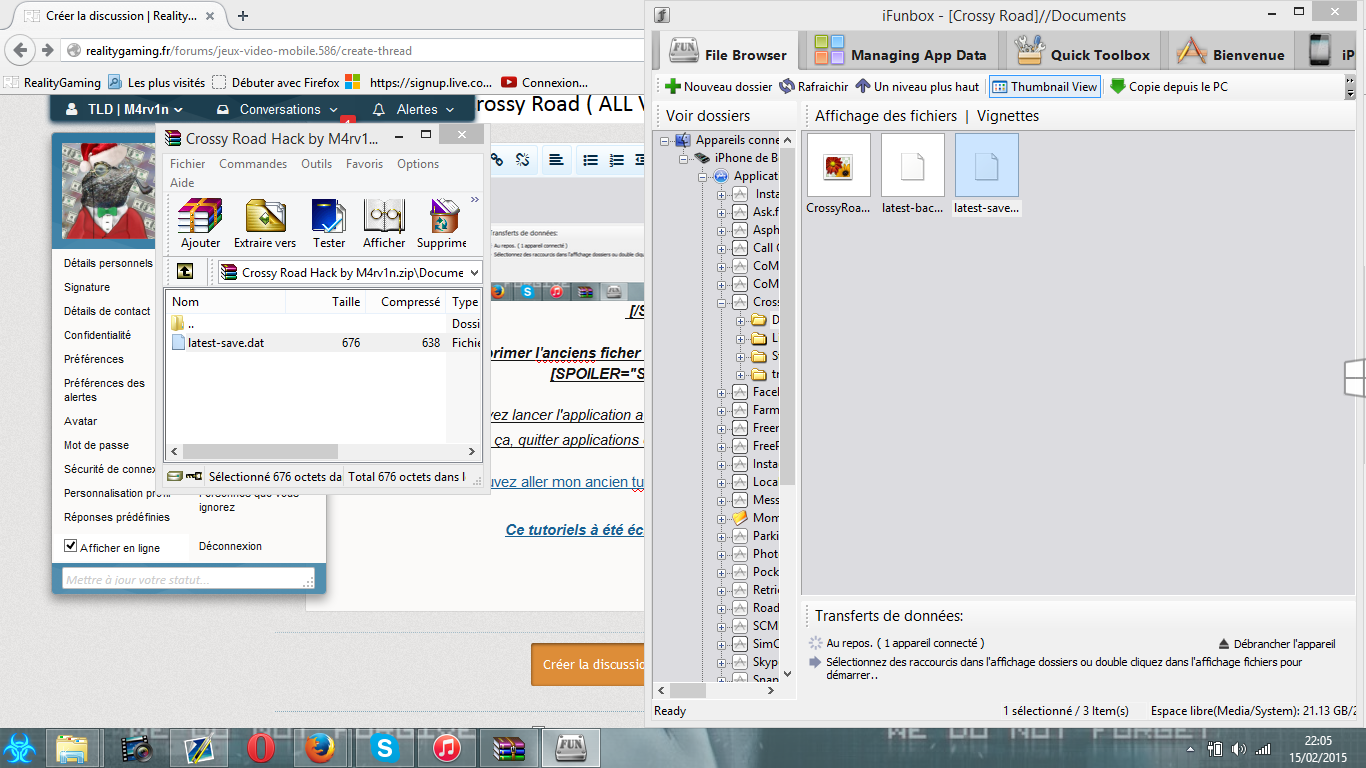Switch to the Bienvenue tab
The width and height of the screenshot is (1366, 768).
[1230, 52]
